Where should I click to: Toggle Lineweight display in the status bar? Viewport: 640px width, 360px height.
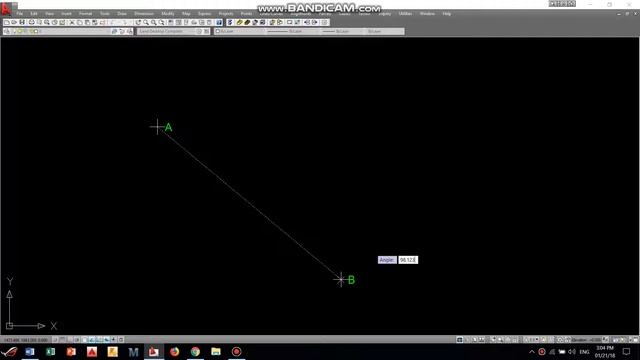pyautogui.click(x=114, y=340)
